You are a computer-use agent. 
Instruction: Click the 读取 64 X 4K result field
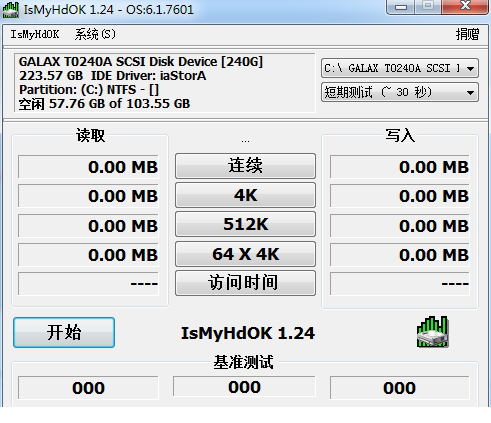coord(88,255)
